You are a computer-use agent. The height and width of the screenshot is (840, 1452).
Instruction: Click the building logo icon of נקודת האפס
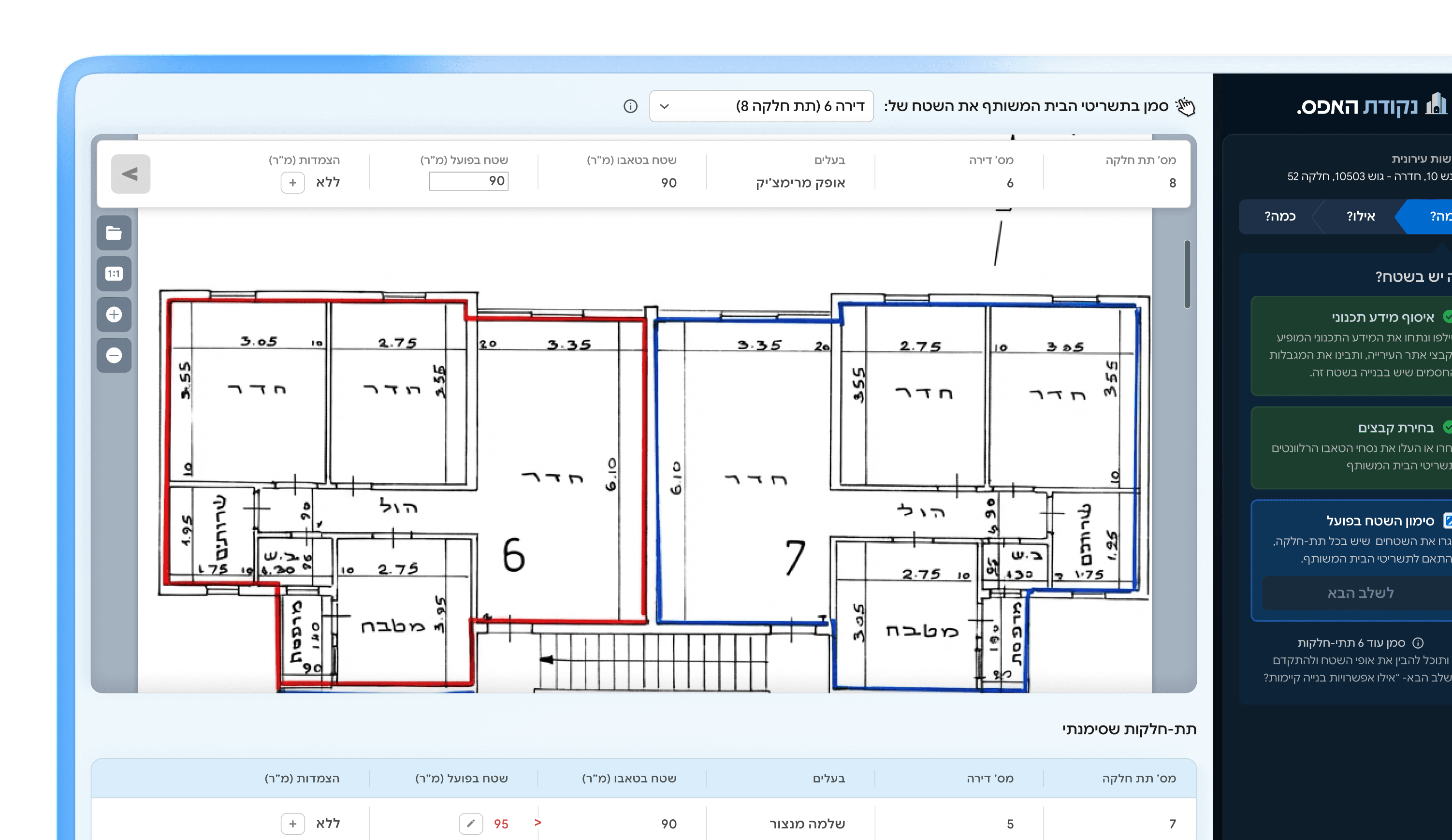[1437, 105]
